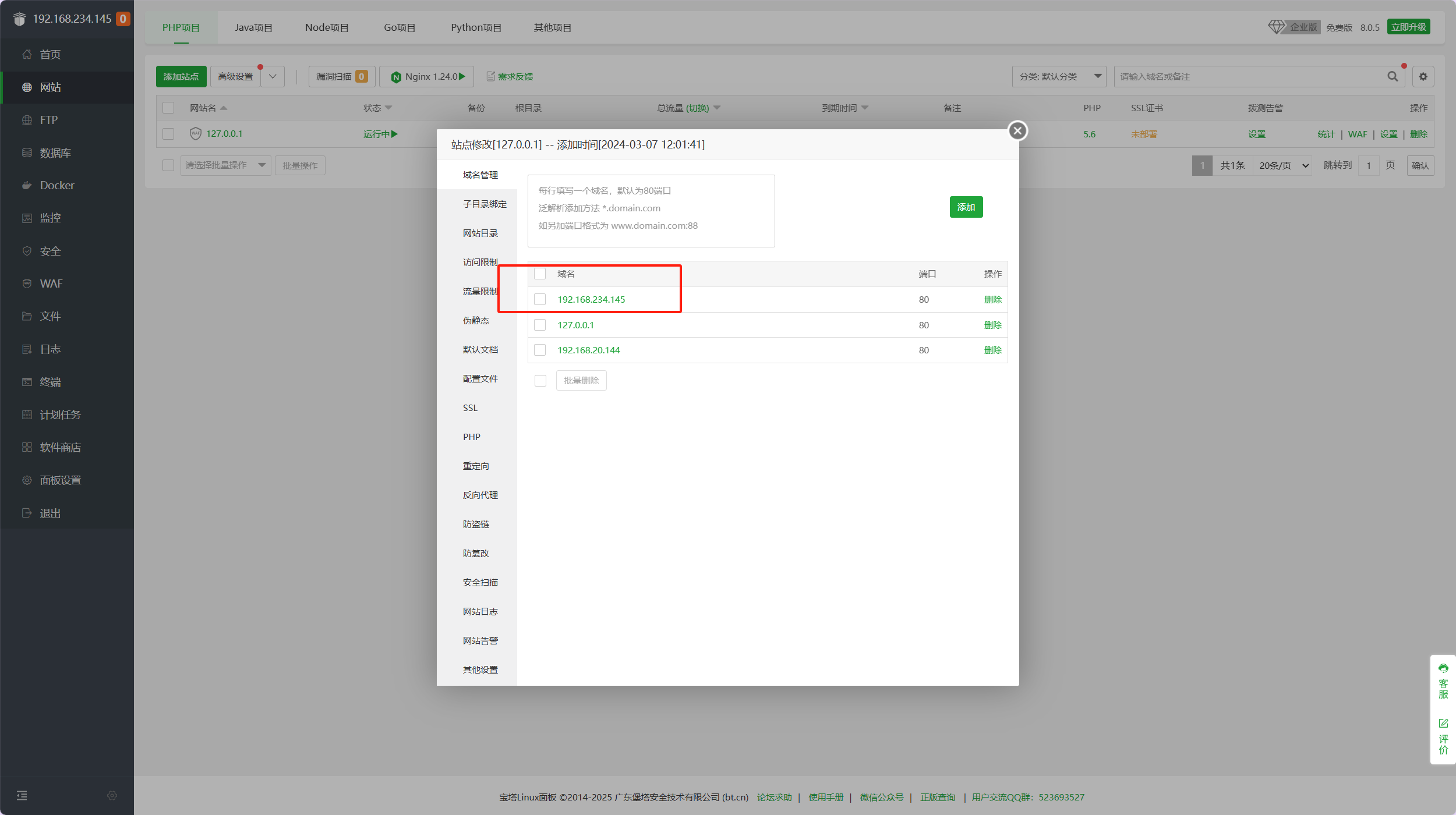Viewport: 1456px width, 815px height.
Task: Check the 192.168.234.145 domain checkbox
Action: click(540, 299)
